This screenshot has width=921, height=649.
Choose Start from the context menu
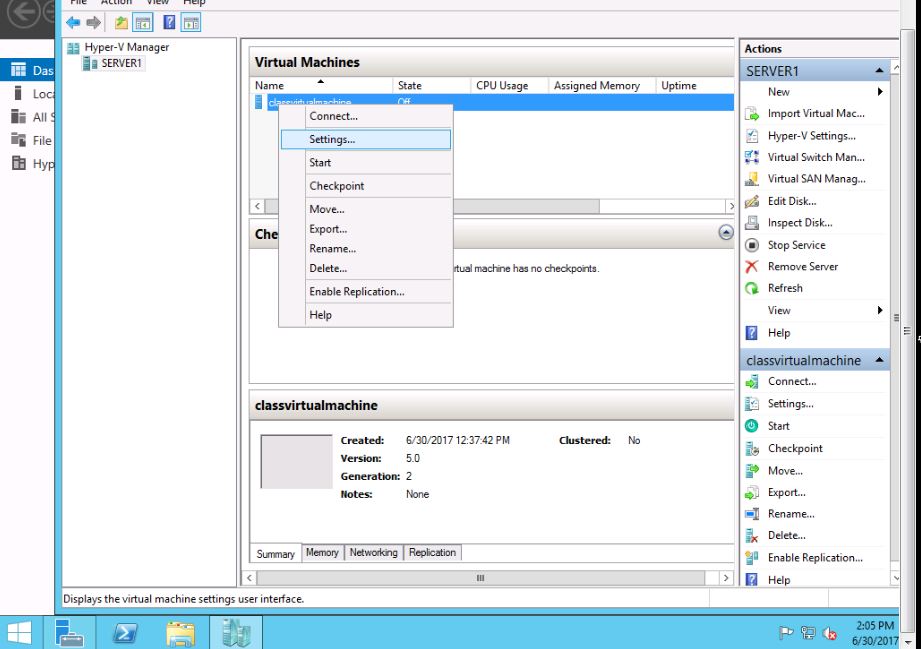366,163
